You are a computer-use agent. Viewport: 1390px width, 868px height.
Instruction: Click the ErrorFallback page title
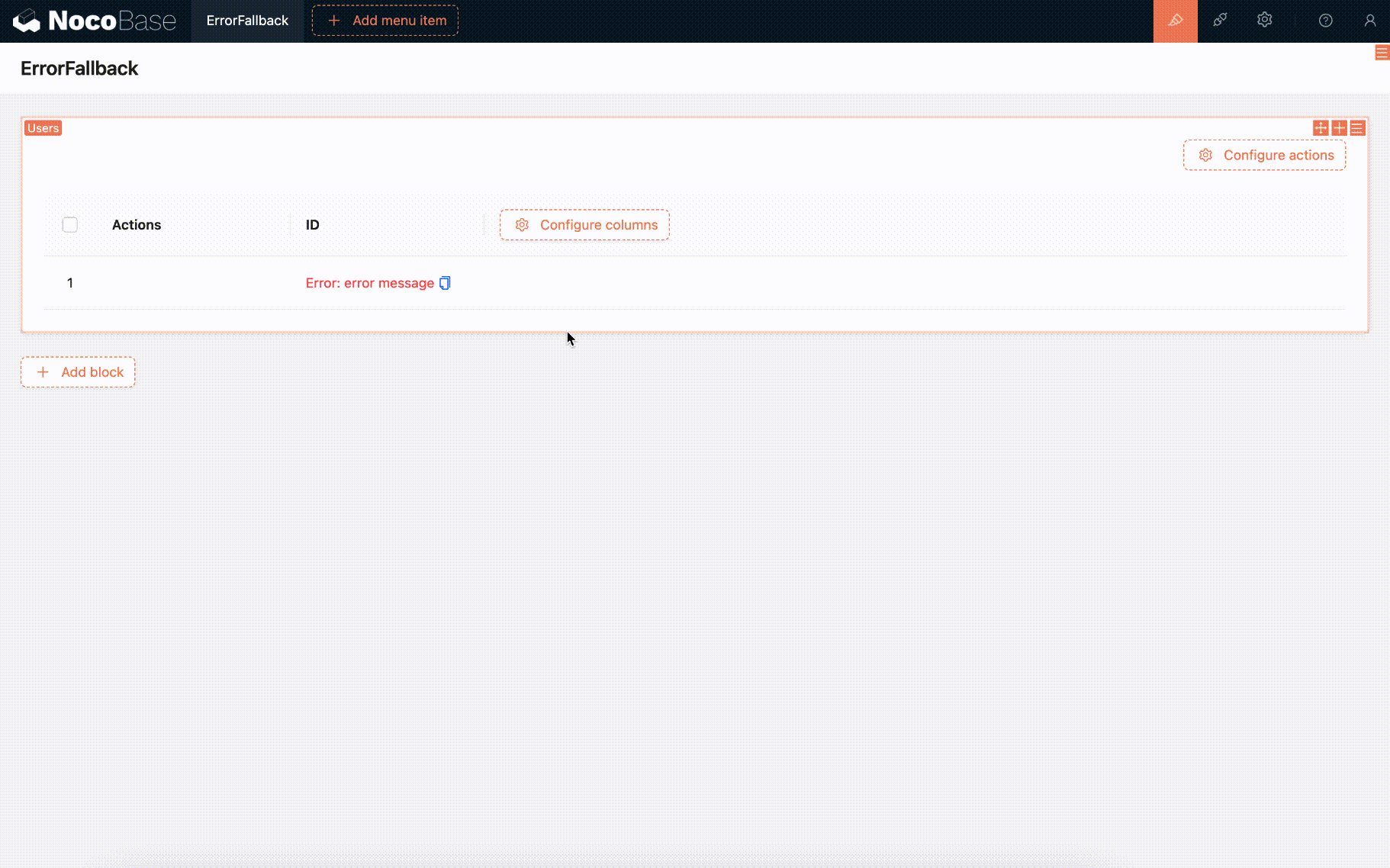(x=79, y=69)
